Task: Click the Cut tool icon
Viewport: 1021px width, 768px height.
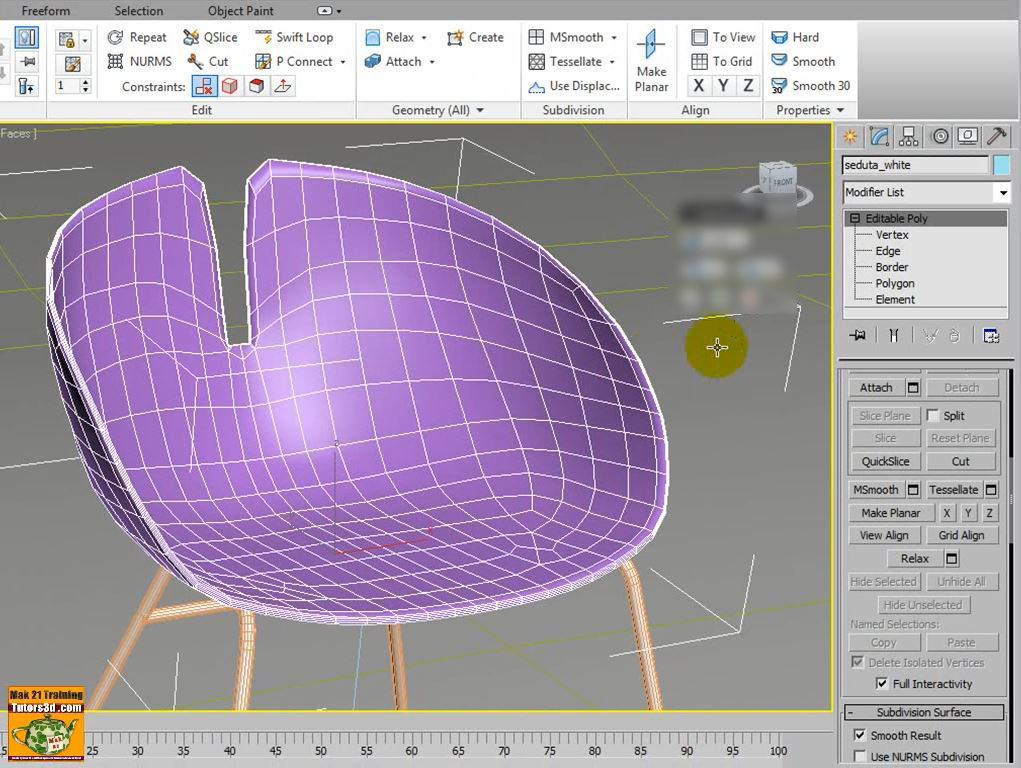Action: click(x=196, y=61)
